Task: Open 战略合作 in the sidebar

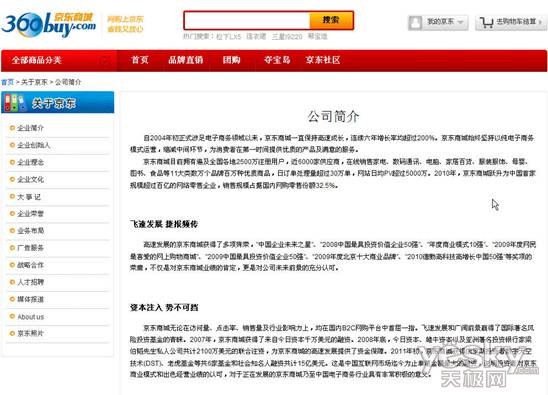Action: pos(31,265)
